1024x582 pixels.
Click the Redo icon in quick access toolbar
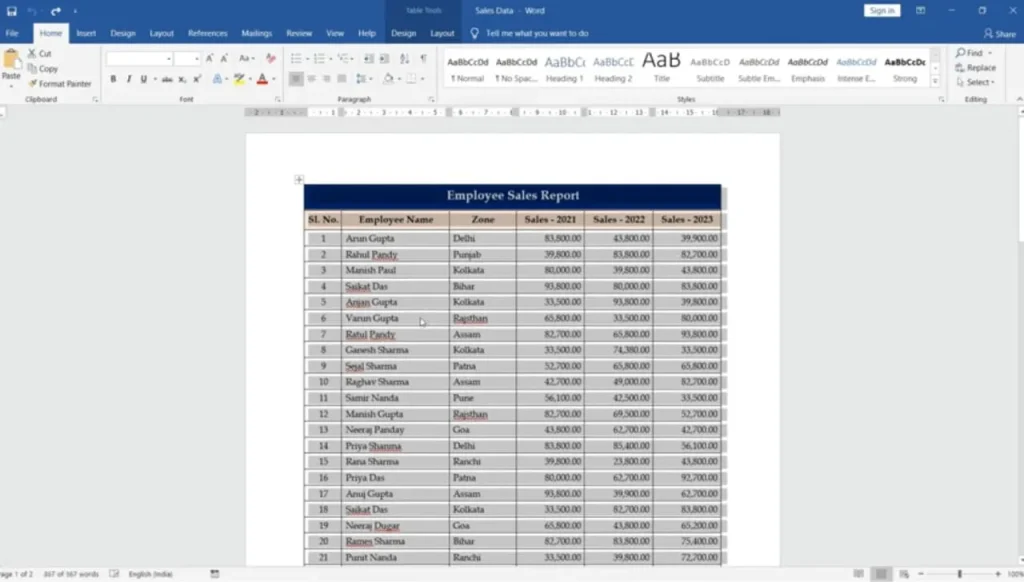pos(56,10)
